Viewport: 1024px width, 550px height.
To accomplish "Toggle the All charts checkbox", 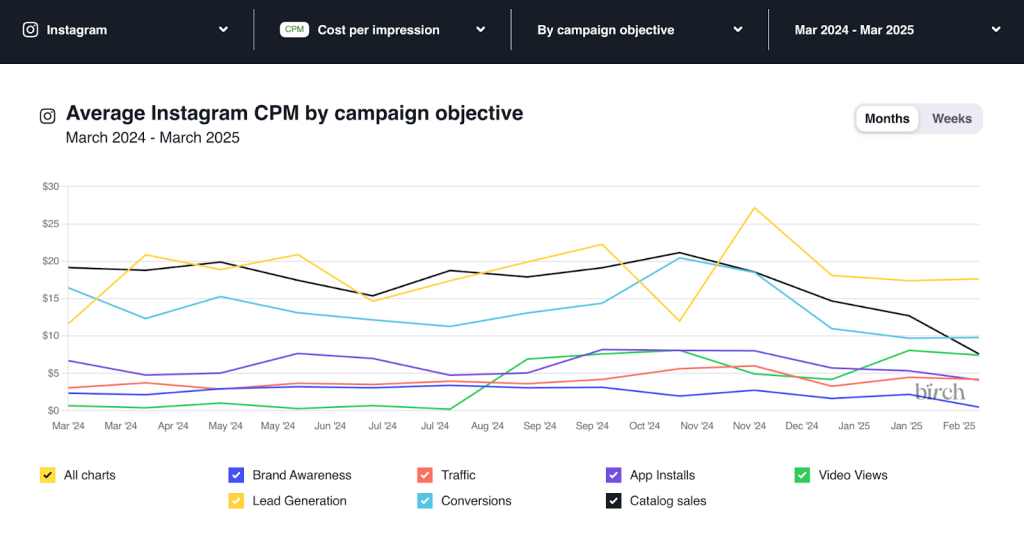I will coord(47,475).
